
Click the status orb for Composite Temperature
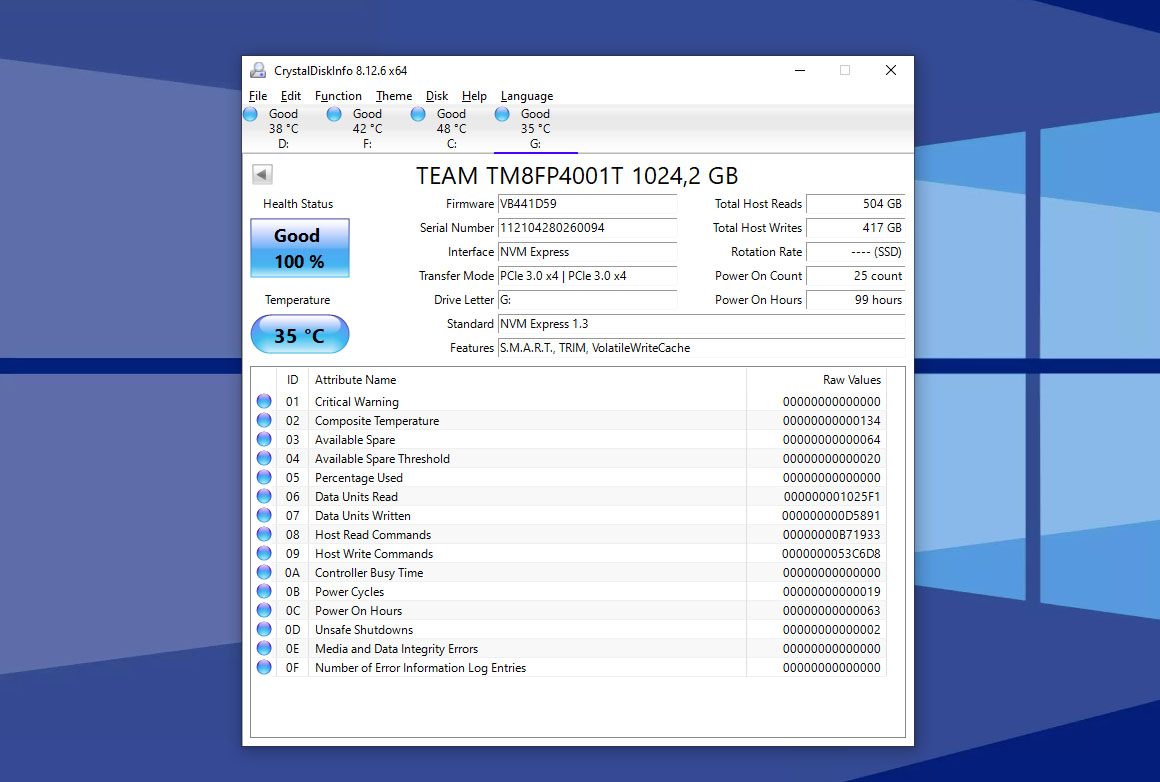click(x=264, y=420)
